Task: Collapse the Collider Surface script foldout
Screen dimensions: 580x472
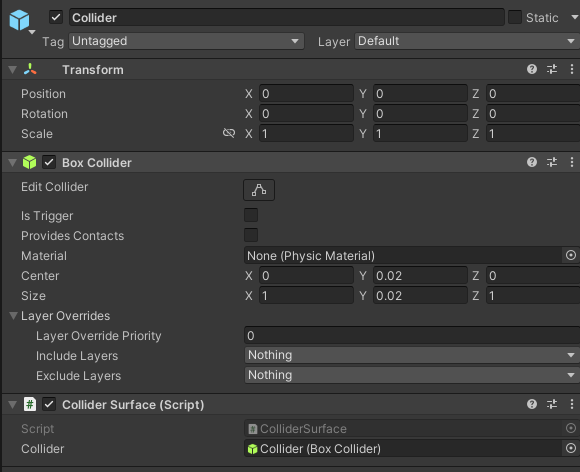Action: tap(13, 404)
